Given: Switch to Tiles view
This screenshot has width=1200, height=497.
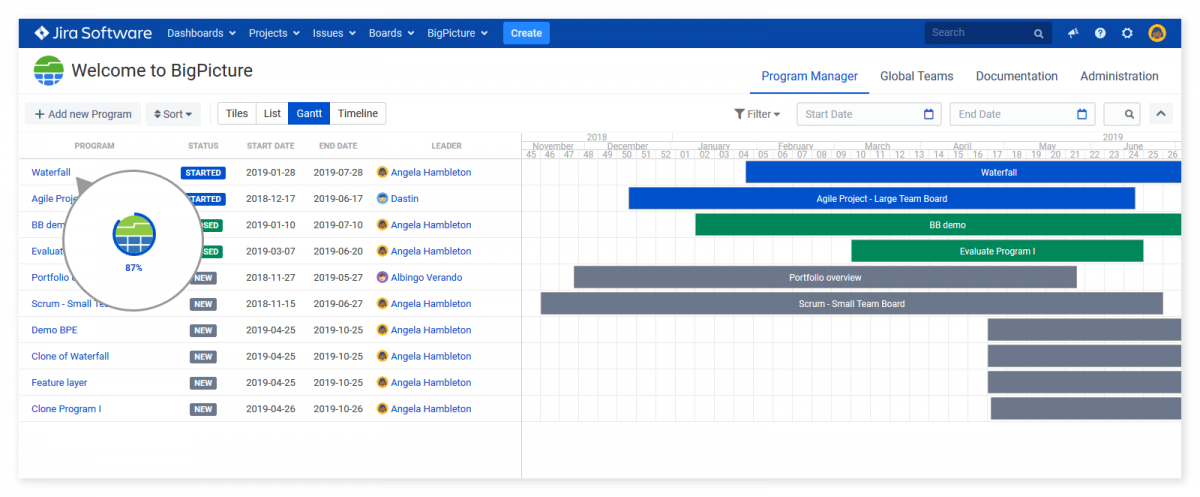Looking at the screenshot, I should point(236,114).
